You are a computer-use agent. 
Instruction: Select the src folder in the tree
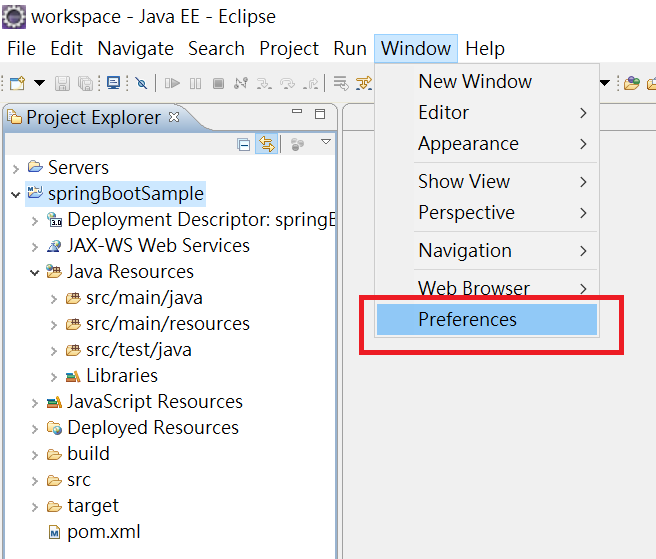(79, 480)
